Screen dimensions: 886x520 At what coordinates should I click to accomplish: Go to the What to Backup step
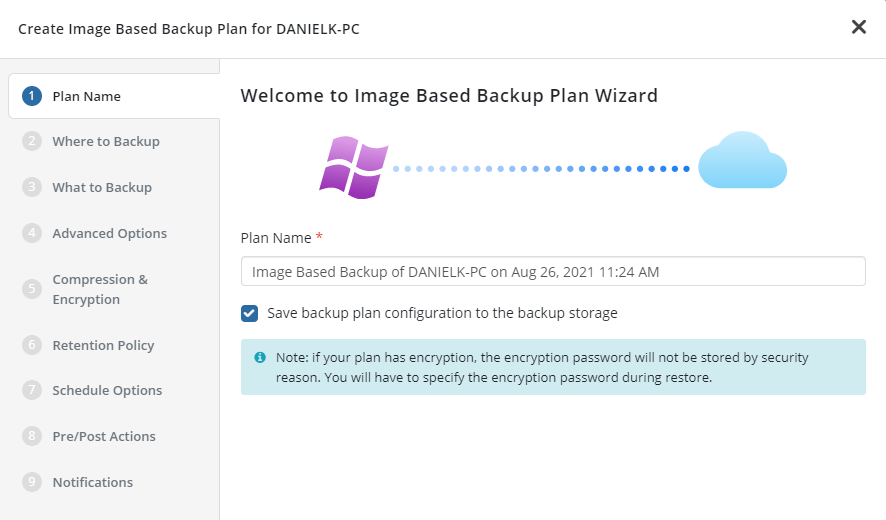[x=102, y=187]
